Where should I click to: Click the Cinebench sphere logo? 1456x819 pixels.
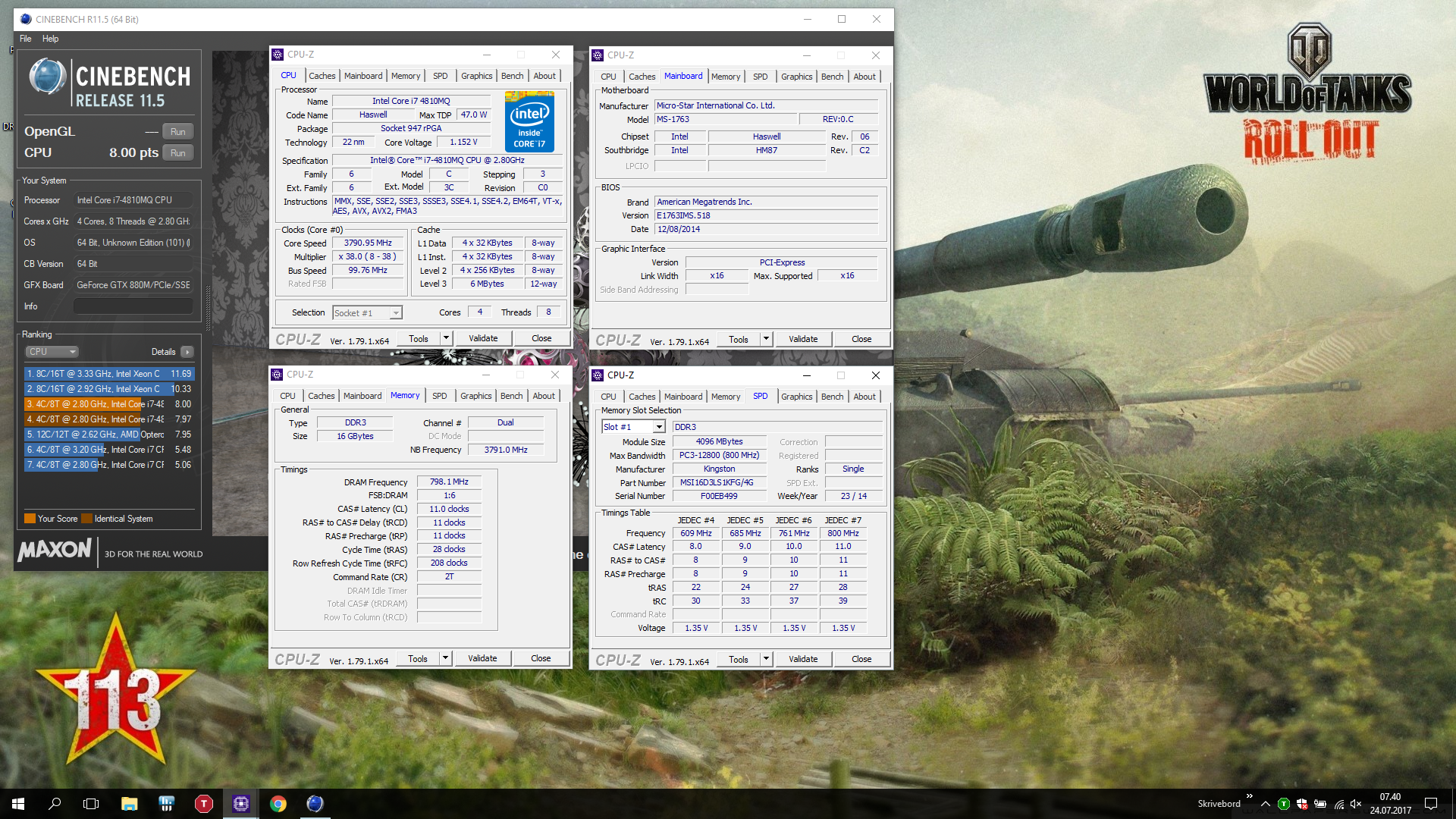(x=47, y=77)
